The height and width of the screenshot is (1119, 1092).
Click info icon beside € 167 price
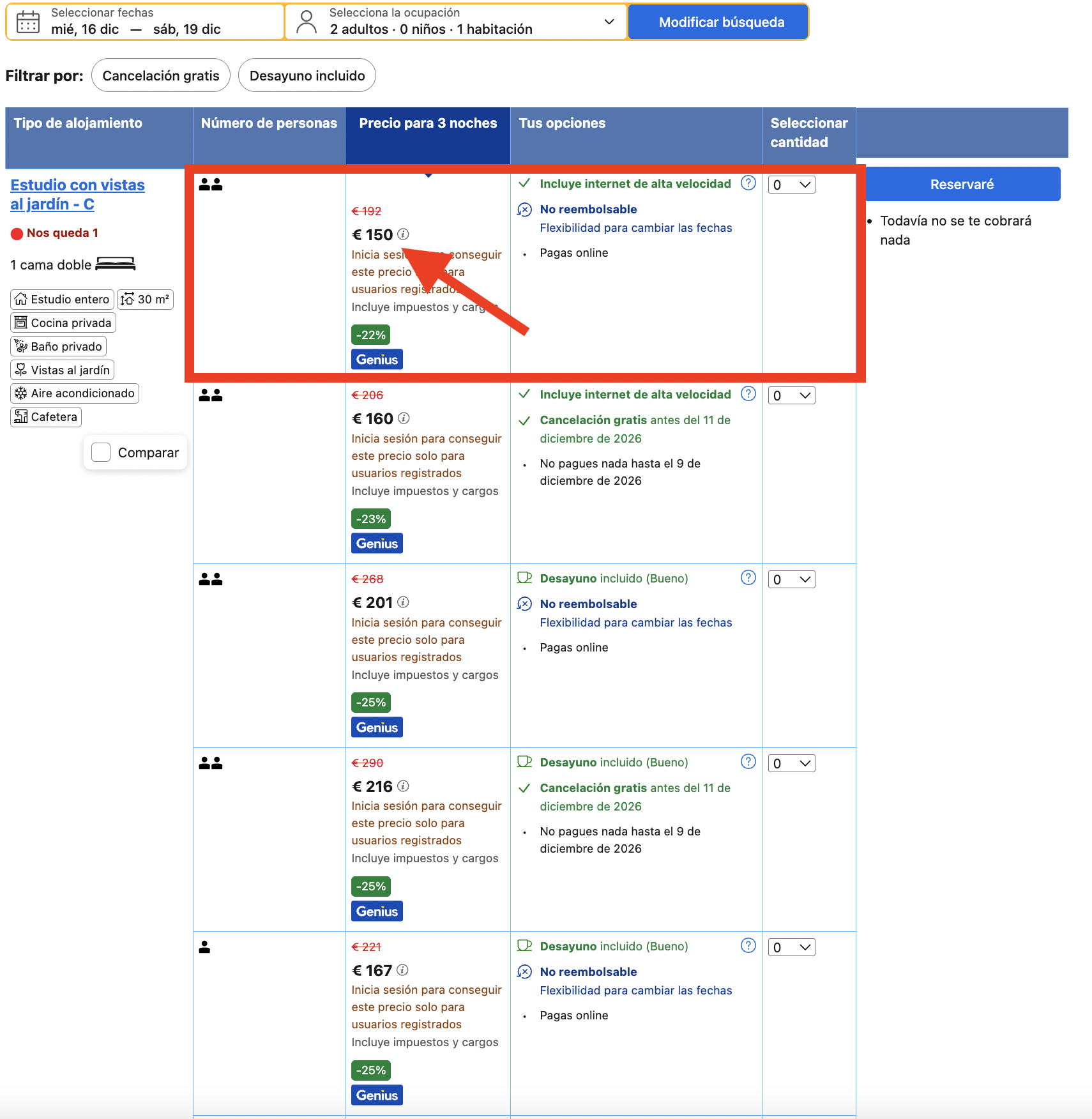pyautogui.click(x=402, y=970)
